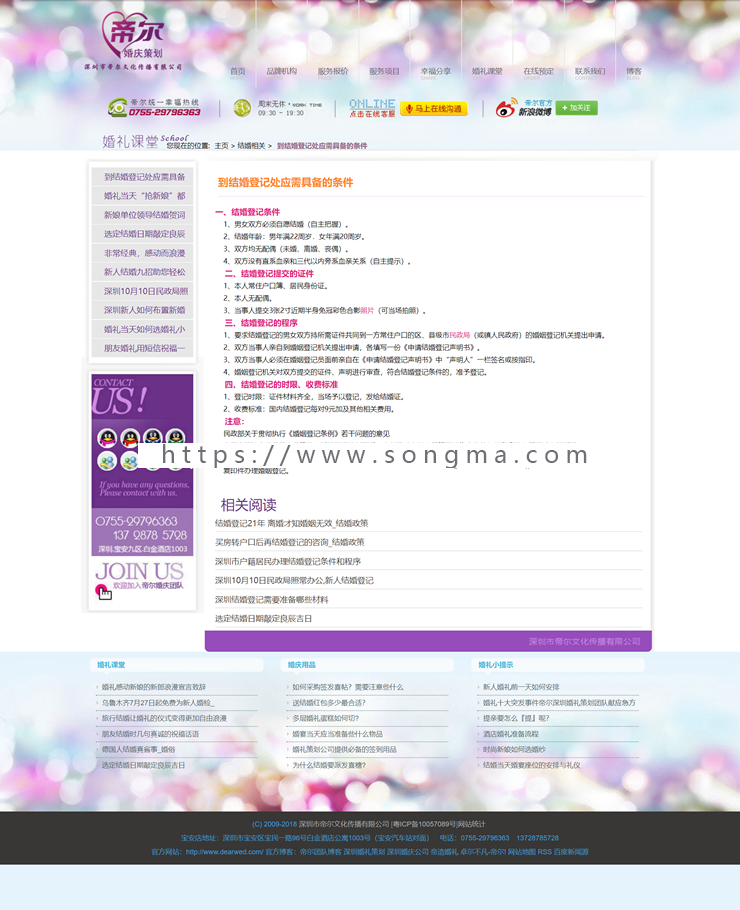Open the 品牌机构 navigation item
740x910 pixels.
point(281,71)
